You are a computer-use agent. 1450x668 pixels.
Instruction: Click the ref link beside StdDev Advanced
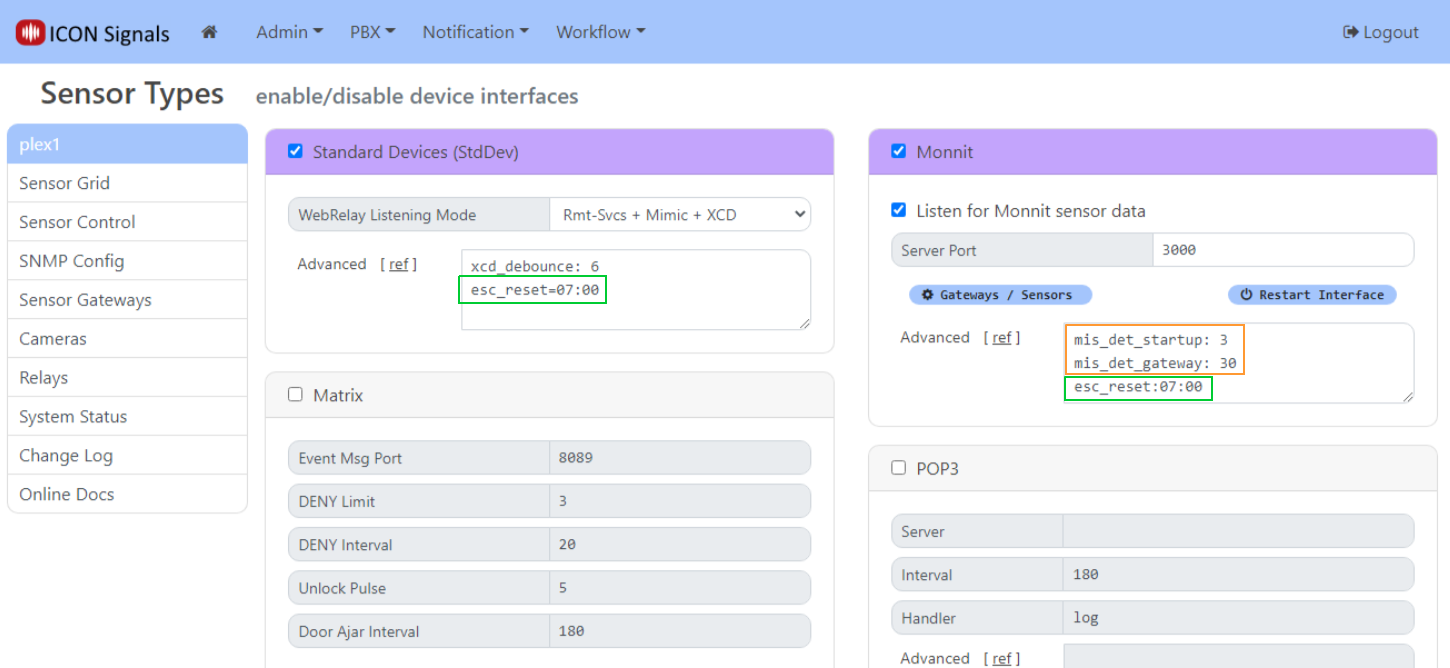pyautogui.click(x=399, y=265)
